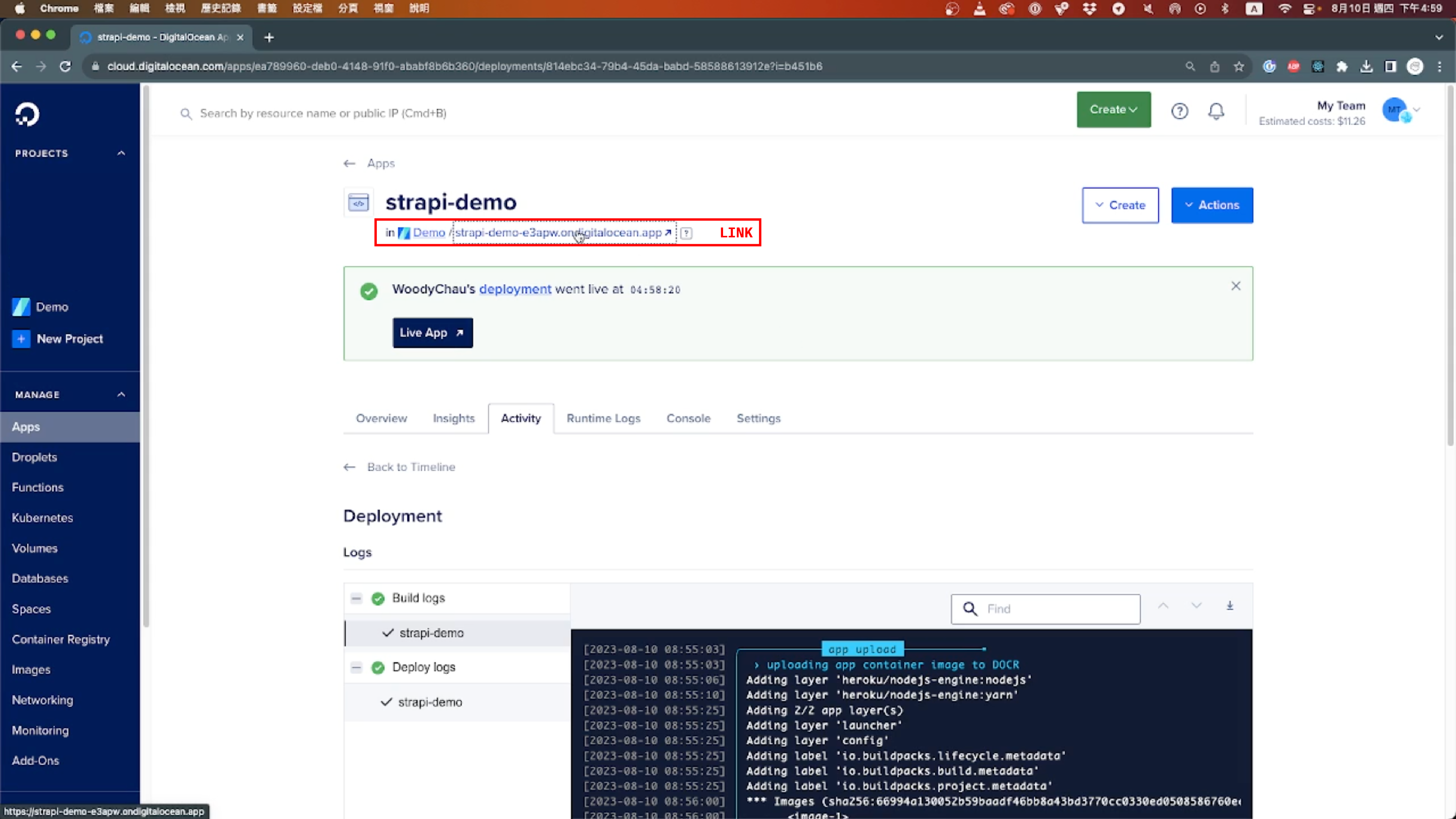The width and height of the screenshot is (1456, 819).
Task: Download deployment logs via download icon
Action: click(1230, 606)
